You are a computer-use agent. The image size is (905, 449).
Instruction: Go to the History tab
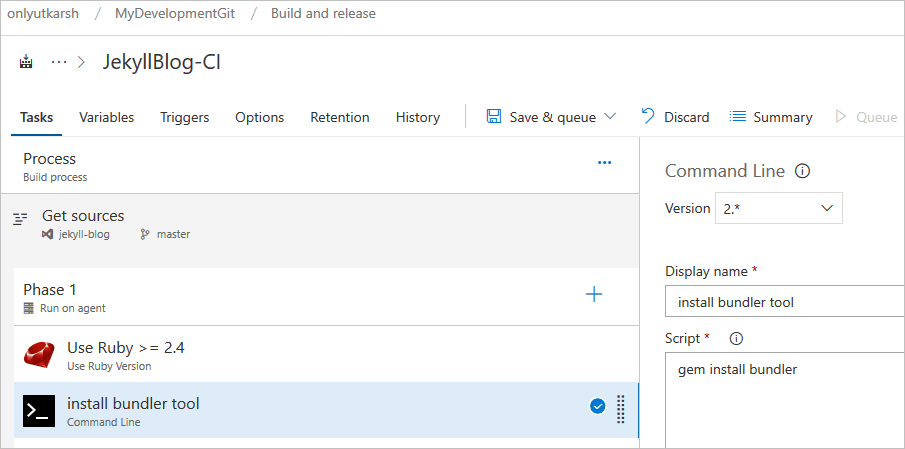[x=417, y=117]
